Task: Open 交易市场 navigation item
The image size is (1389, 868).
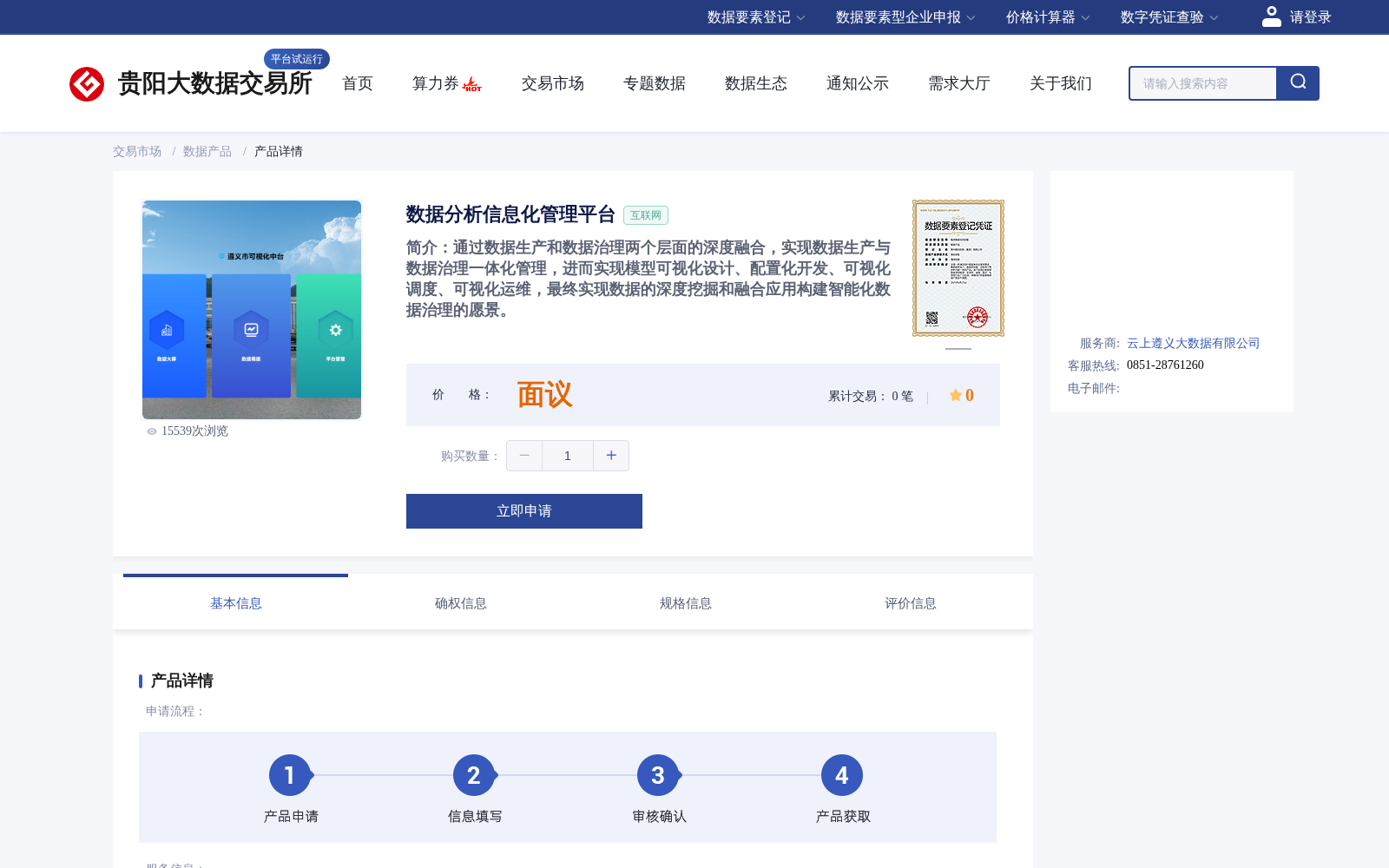Action: coord(553,83)
